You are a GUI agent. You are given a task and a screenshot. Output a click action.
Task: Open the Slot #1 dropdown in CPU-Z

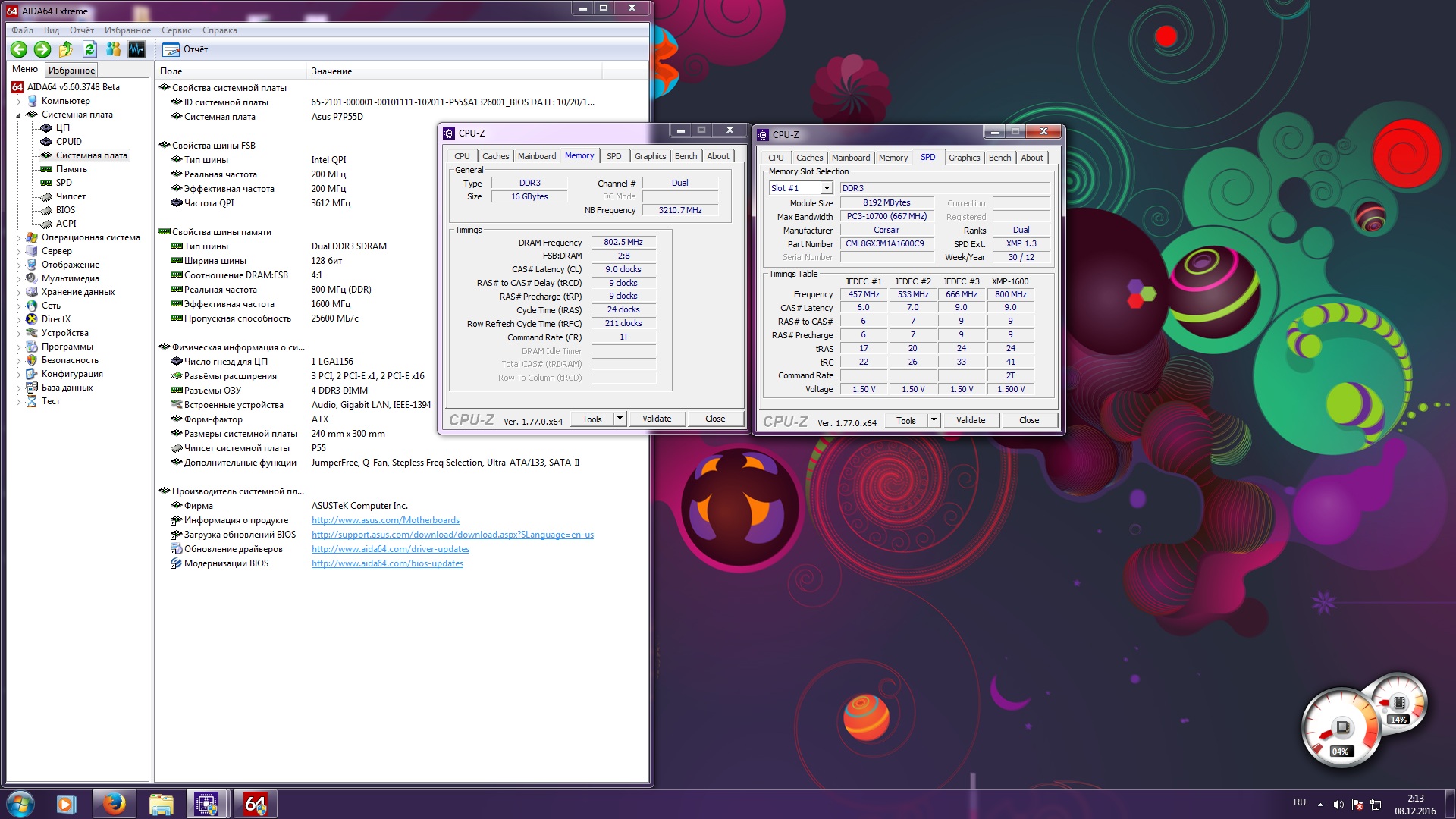pyautogui.click(x=827, y=188)
